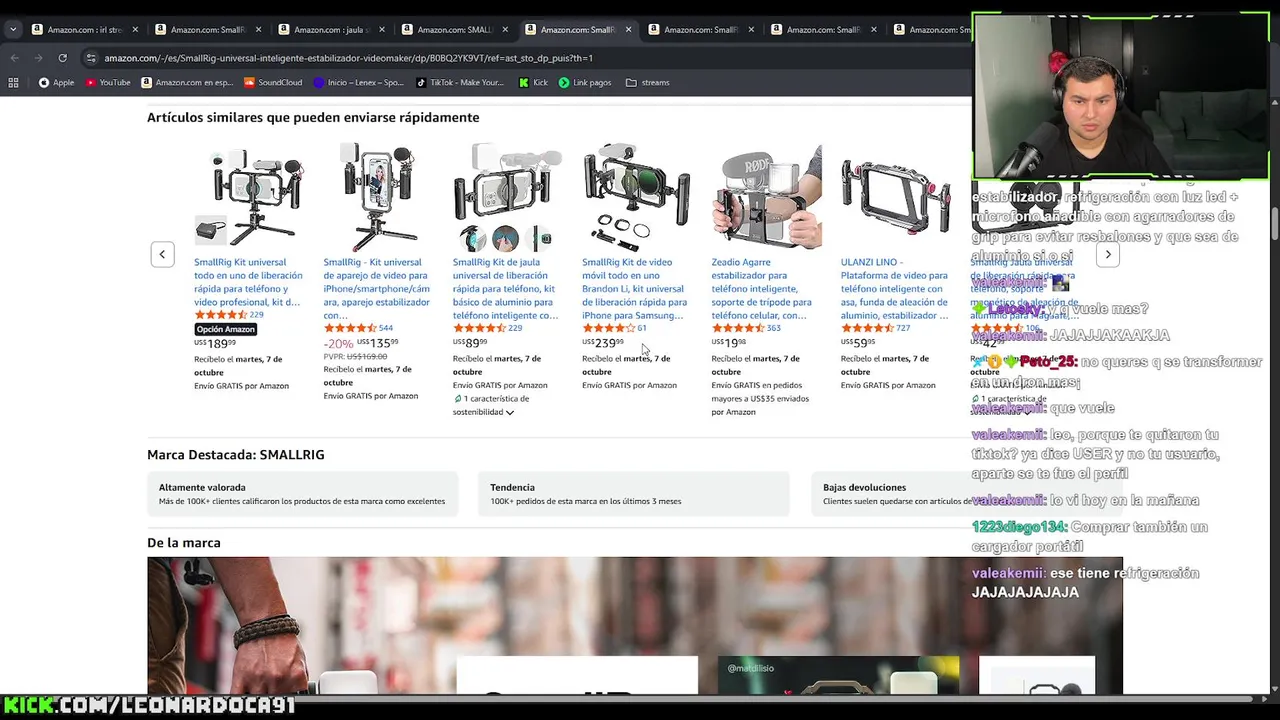Open the streams bookmarks folder

pyautogui.click(x=647, y=82)
